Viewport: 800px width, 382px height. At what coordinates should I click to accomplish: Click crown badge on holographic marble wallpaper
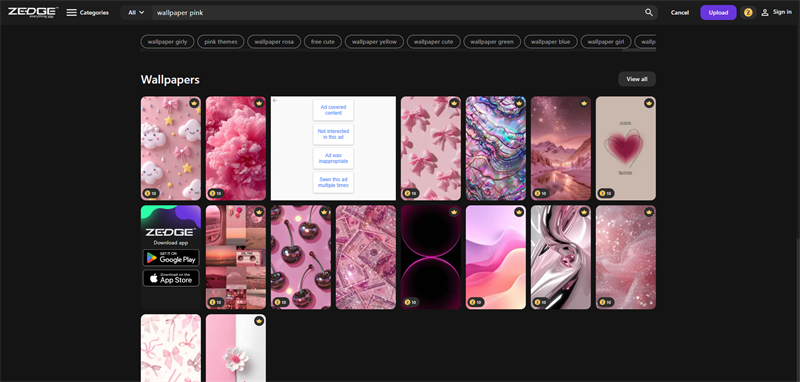pos(519,103)
